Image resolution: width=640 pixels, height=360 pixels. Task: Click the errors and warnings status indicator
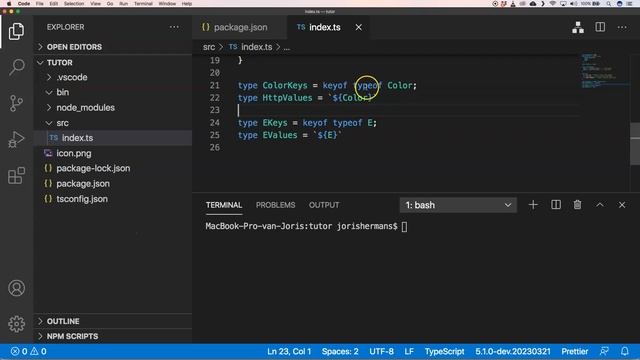click(29, 351)
